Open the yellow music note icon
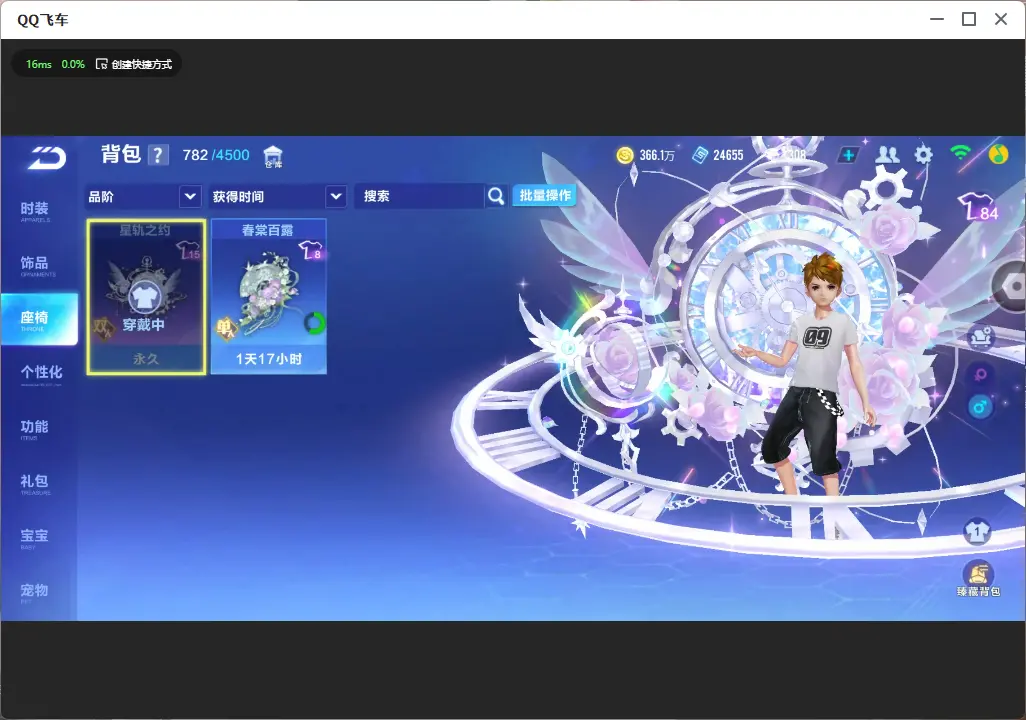The width and height of the screenshot is (1026, 720). tap(998, 154)
